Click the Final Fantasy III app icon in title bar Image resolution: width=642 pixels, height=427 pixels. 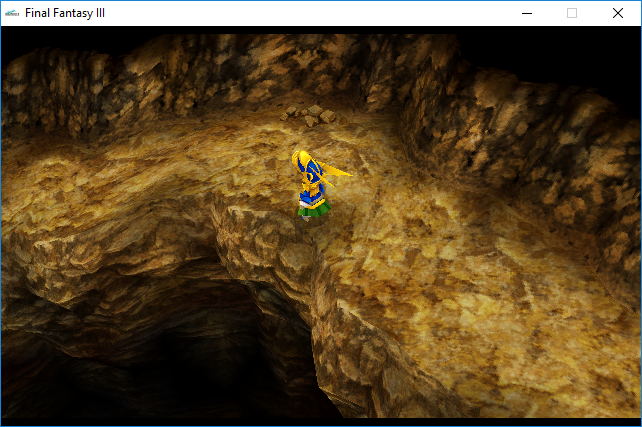click(12, 13)
